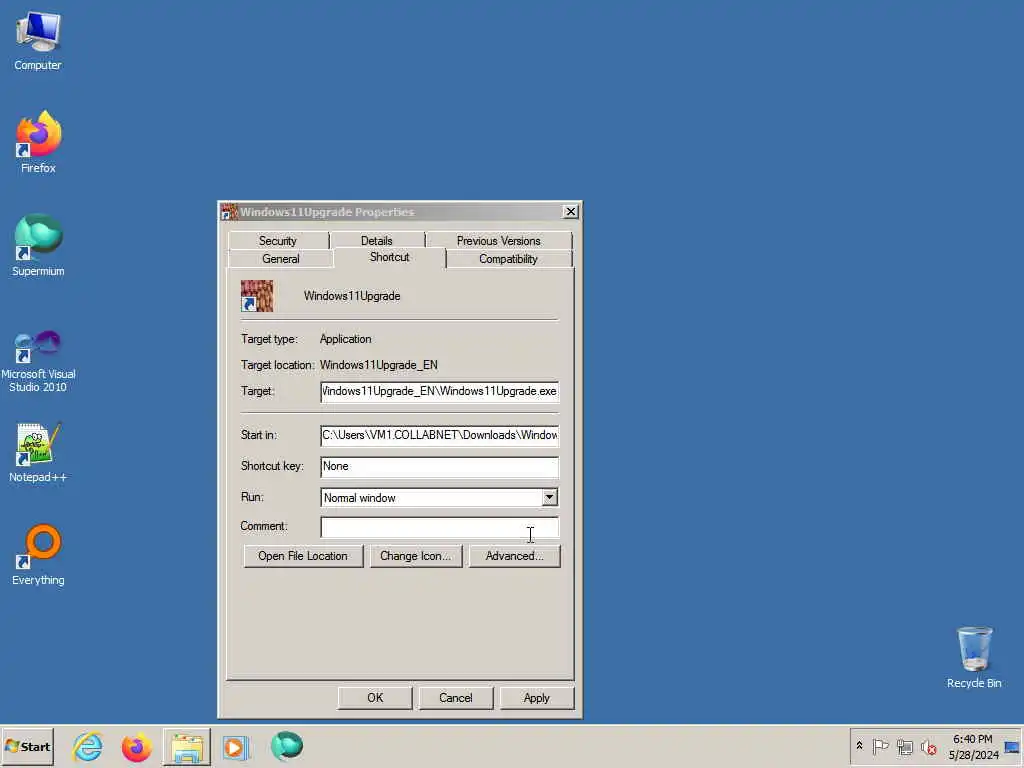Open the Start menu
The image size is (1024, 768).
[27, 746]
